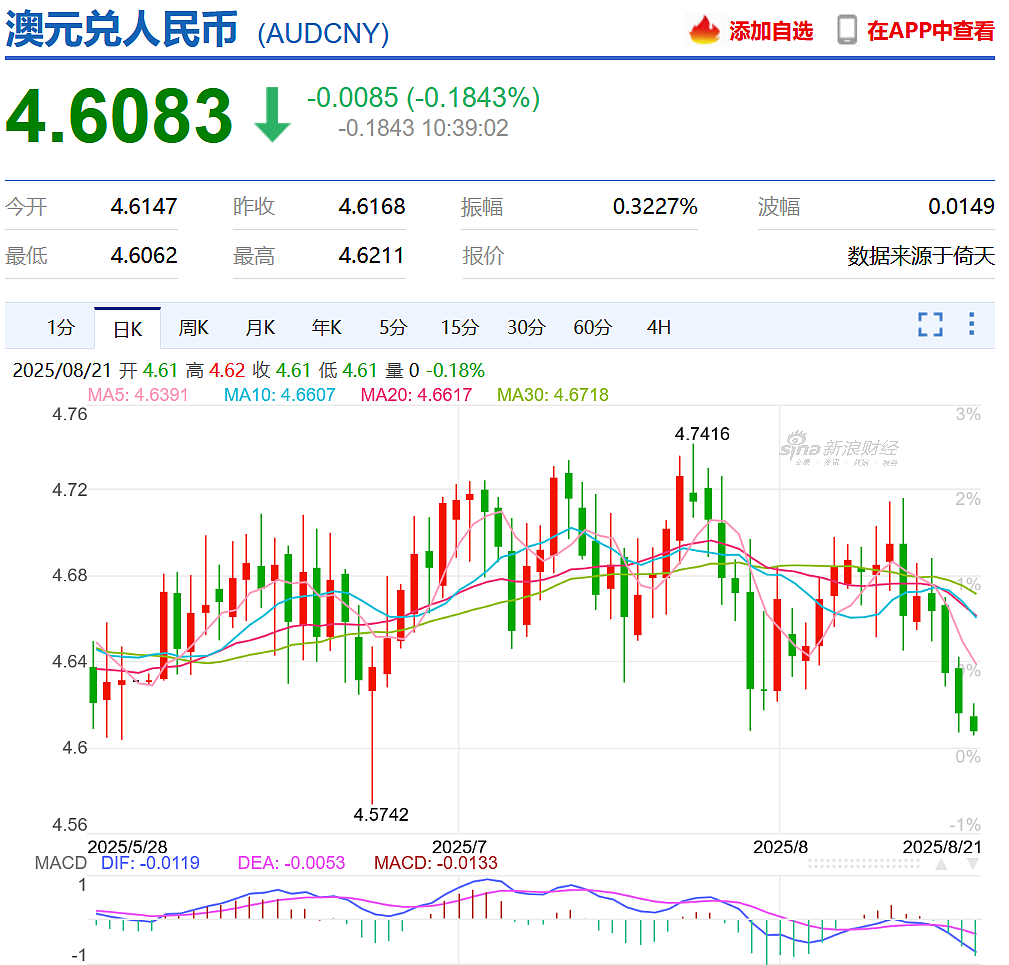The width and height of the screenshot is (1009, 965).
Task: Click the 昨收 value 4.6168
Action: (372, 207)
